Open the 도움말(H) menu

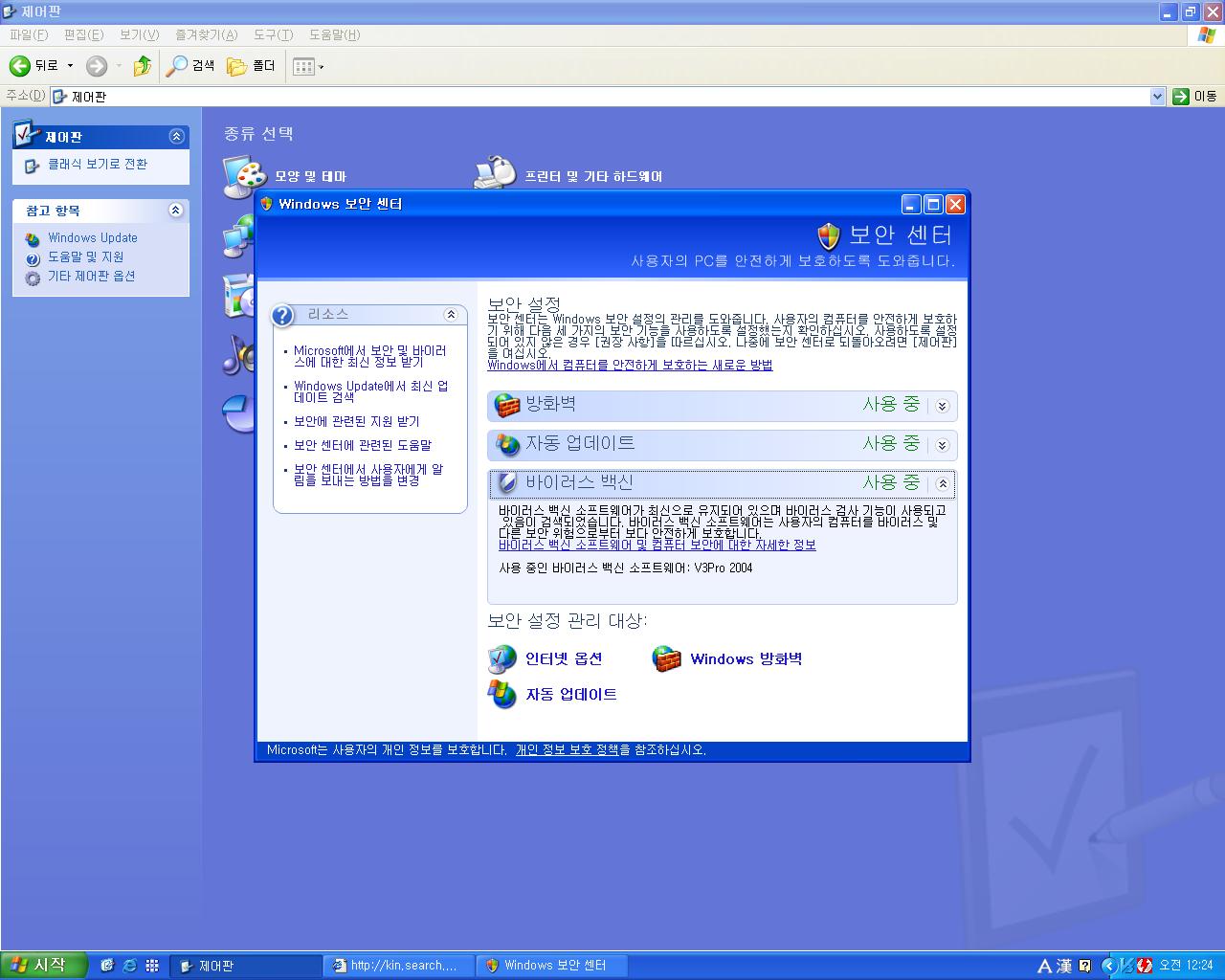click(x=334, y=34)
